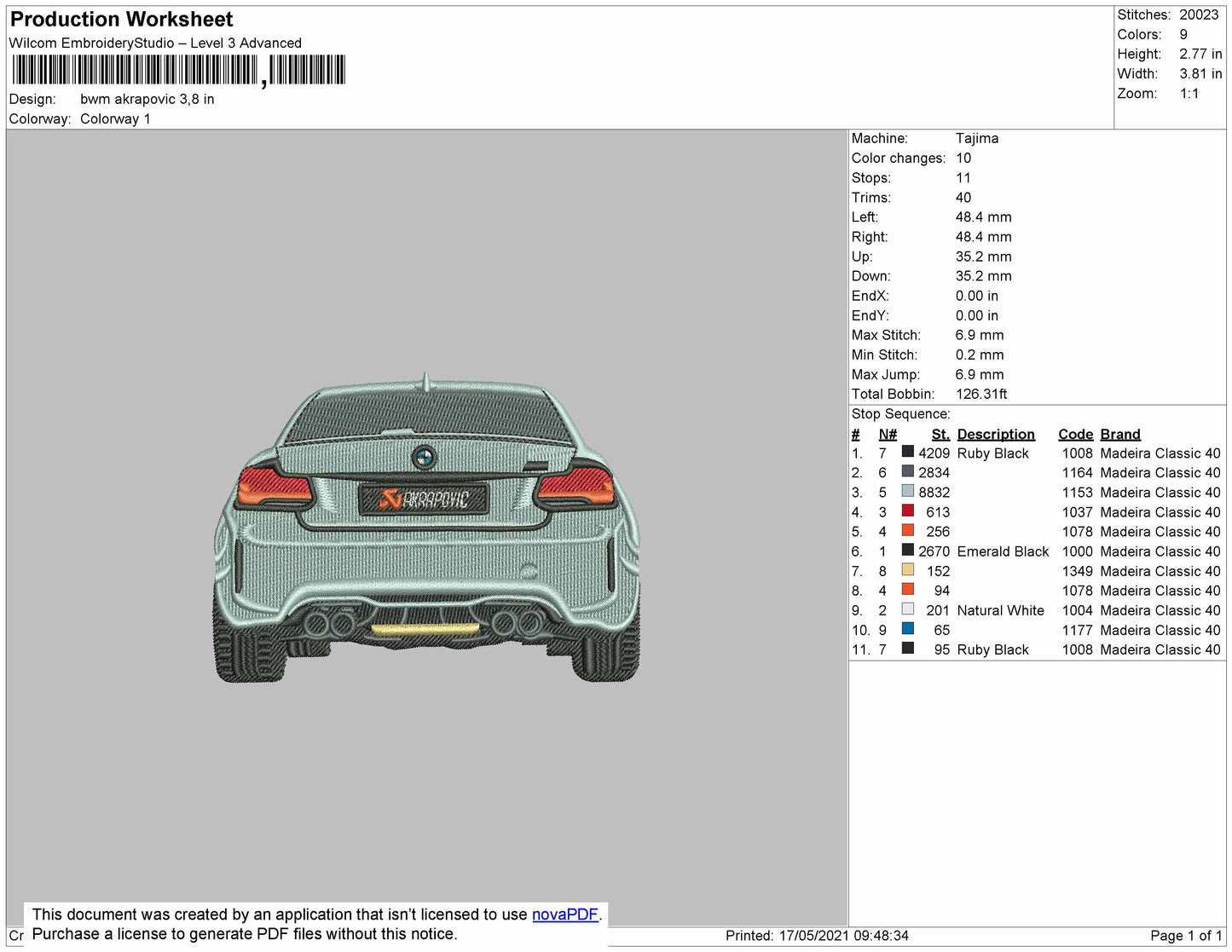Click the Up value '35.2 mm'

[983, 256]
